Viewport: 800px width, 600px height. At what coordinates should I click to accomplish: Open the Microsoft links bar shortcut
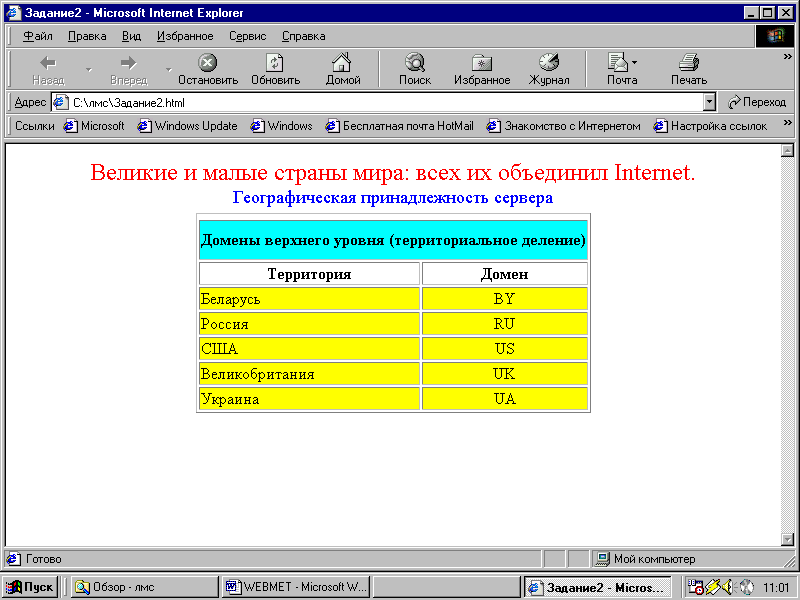click(94, 126)
